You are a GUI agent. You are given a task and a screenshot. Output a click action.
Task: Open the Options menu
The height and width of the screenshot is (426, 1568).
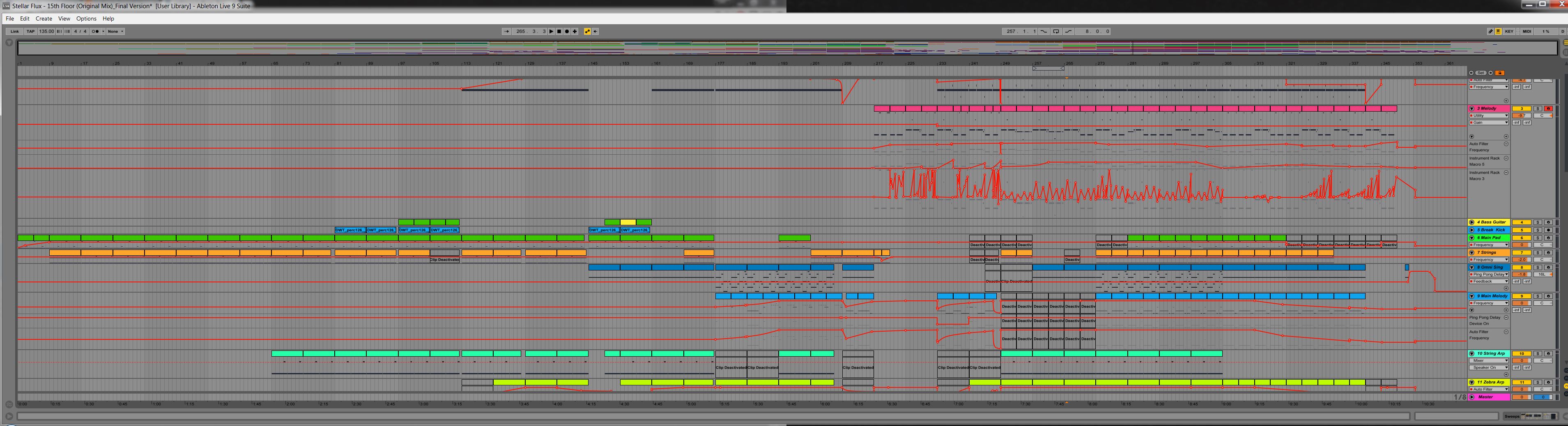pyautogui.click(x=86, y=19)
